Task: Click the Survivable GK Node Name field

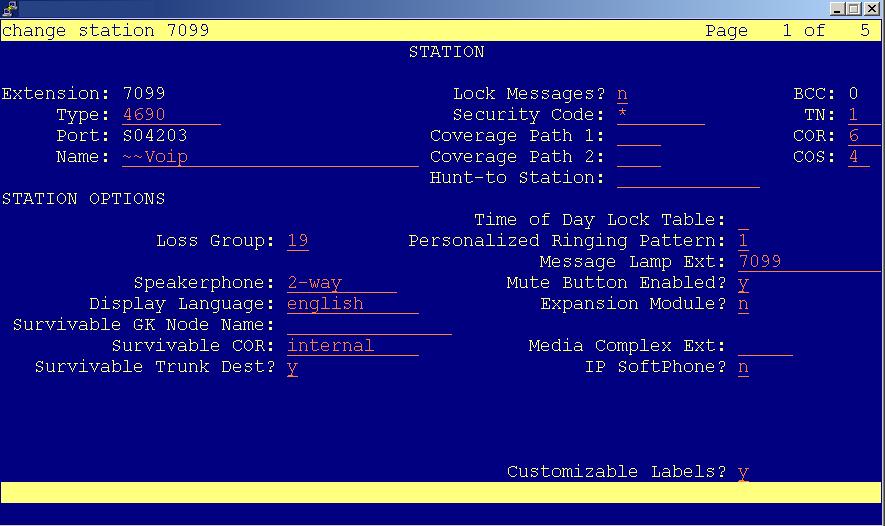Action: 368,325
